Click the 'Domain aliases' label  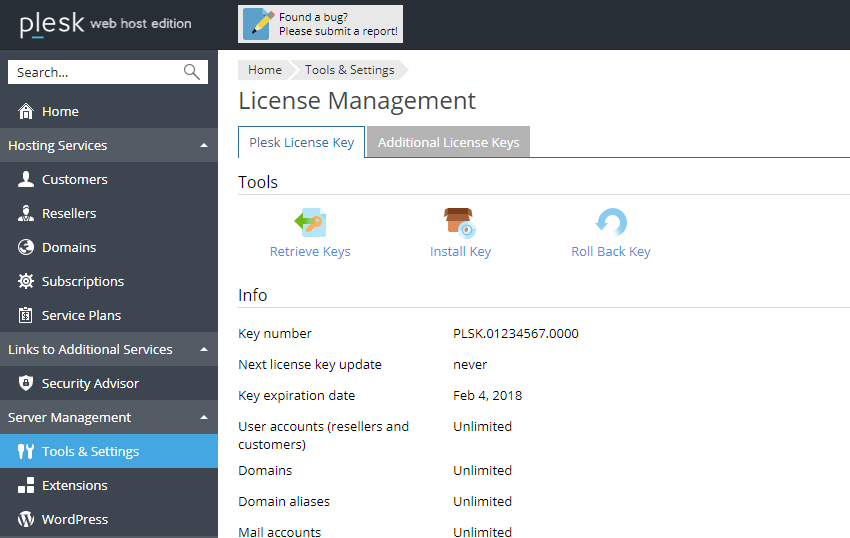pyautogui.click(x=284, y=501)
